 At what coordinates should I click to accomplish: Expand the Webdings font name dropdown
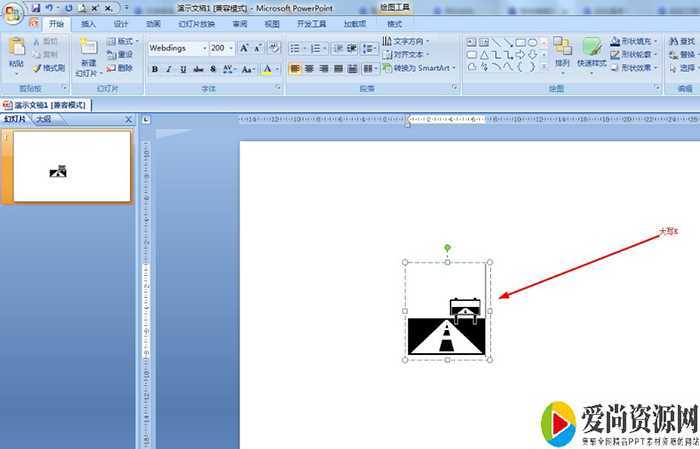point(204,48)
